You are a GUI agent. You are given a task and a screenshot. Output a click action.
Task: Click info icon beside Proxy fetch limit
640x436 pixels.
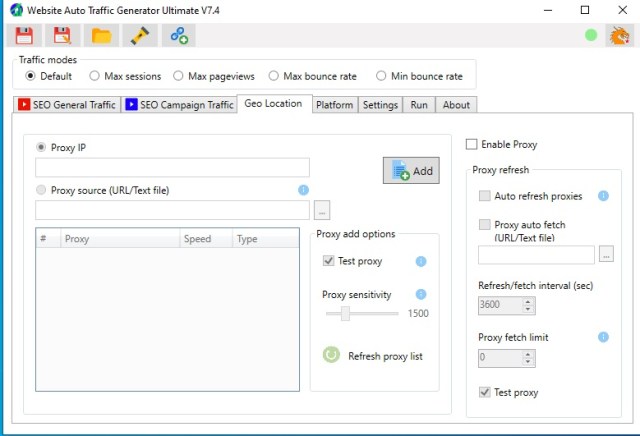[603, 337]
